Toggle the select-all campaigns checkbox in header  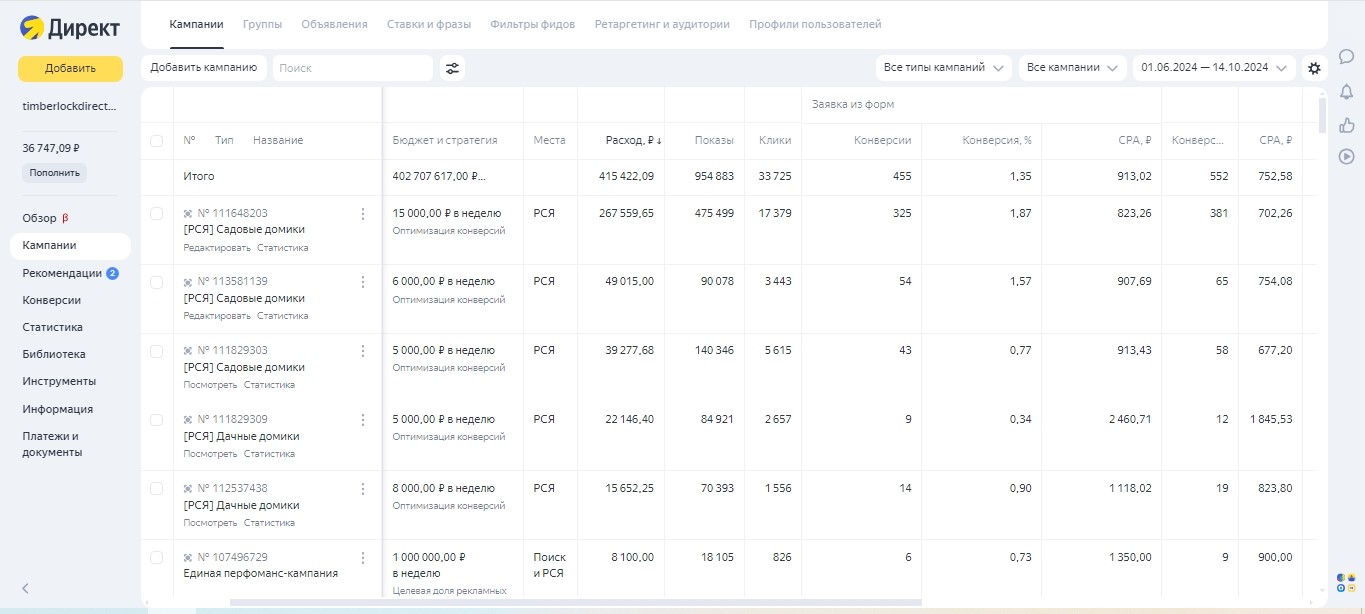coord(156,141)
